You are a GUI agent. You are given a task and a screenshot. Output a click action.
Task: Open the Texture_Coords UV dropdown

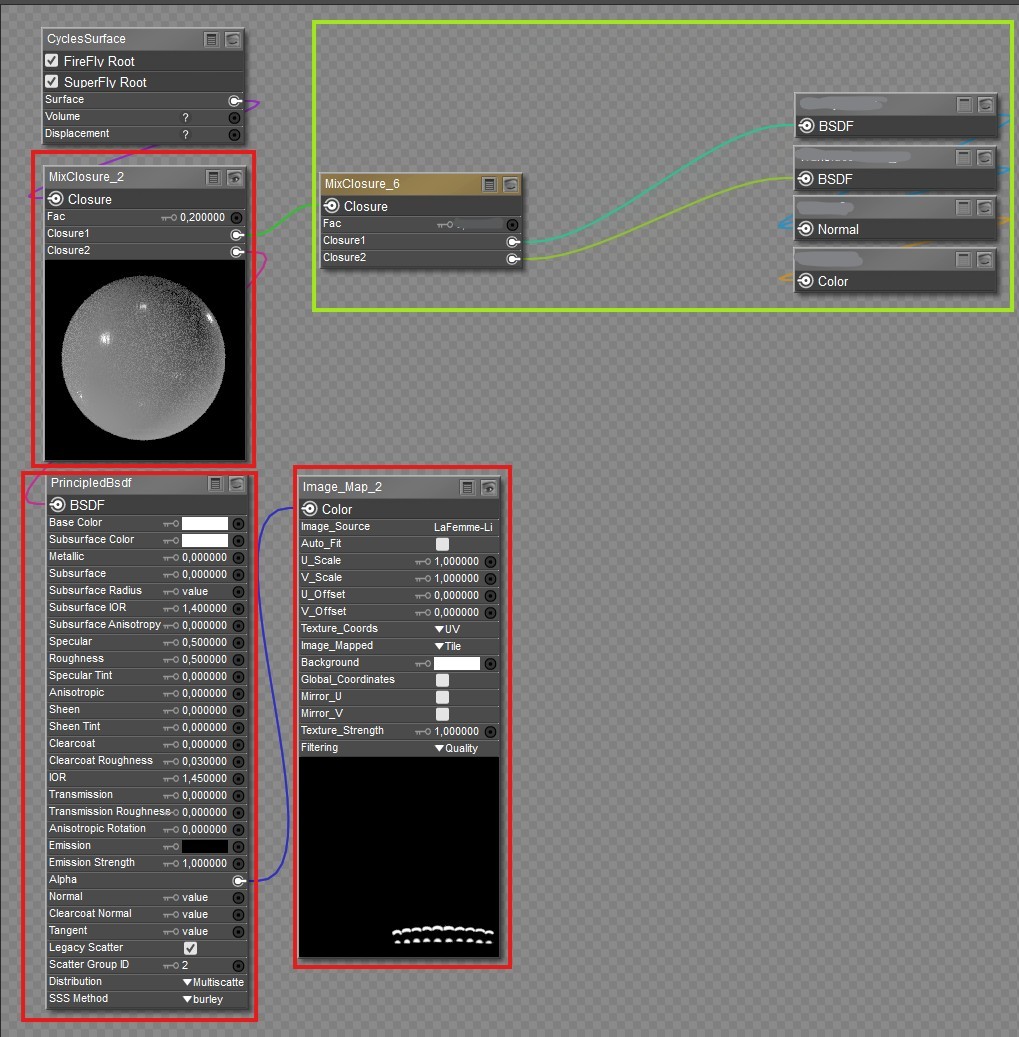coord(447,629)
